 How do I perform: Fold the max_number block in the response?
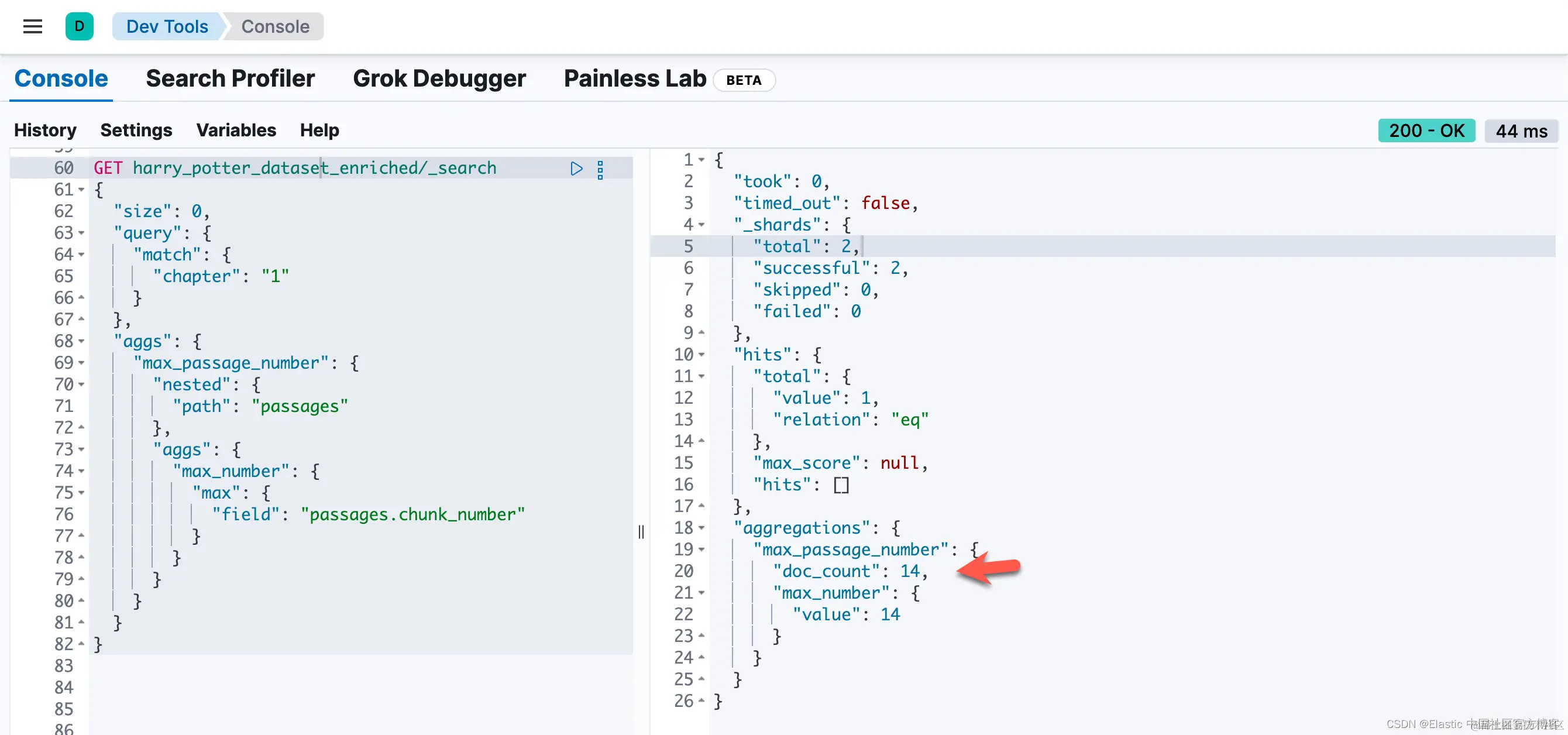(x=702, y=593)
